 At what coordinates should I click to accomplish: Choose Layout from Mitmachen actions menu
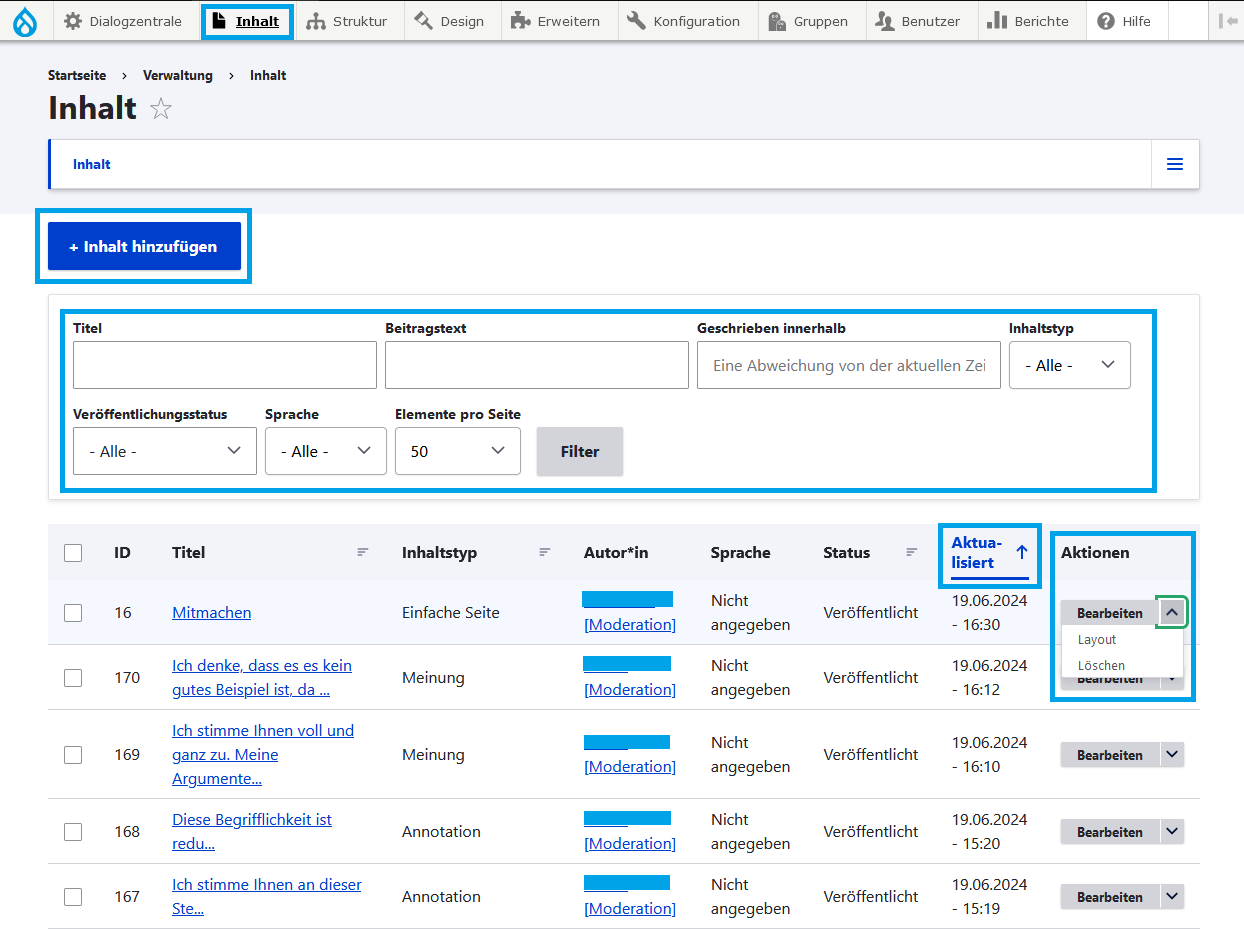[x=1097, y=640]
